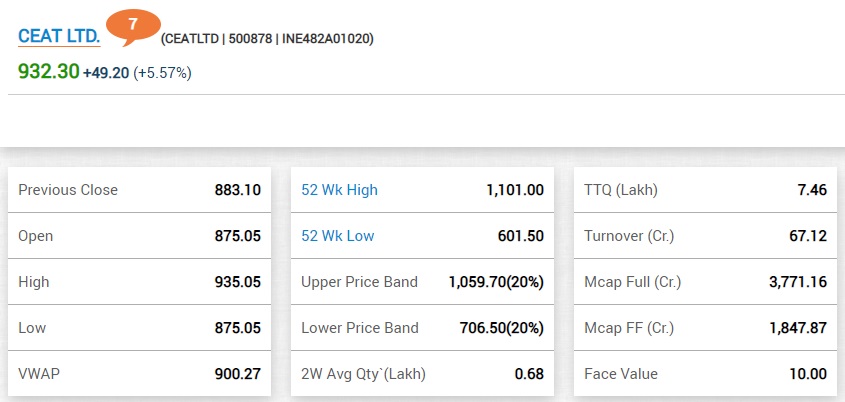Select the Mcap Full (Cr.) label
Viewport: 845px width, 402px height.
point(633,282)
